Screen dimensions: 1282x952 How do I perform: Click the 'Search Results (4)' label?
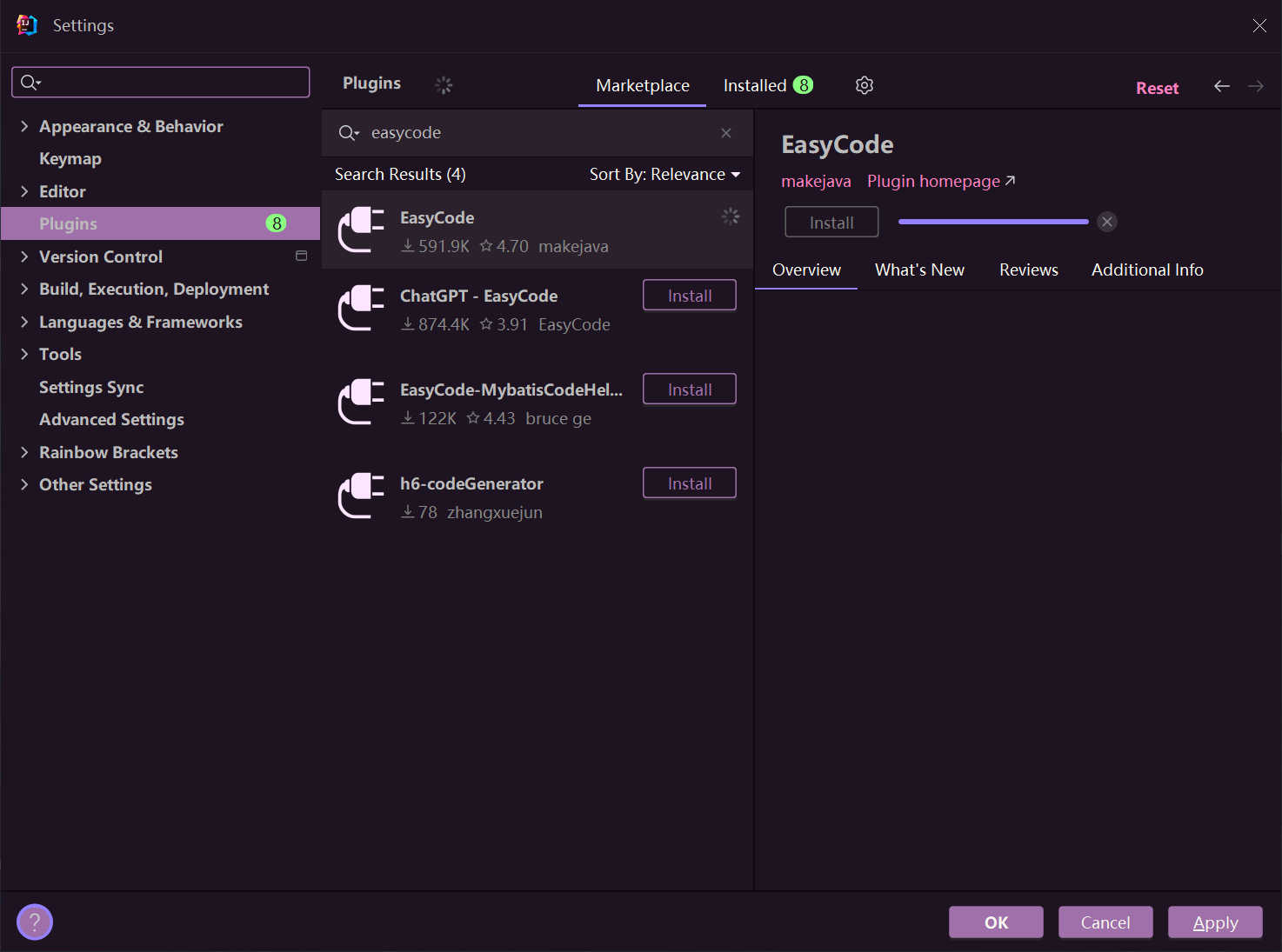[x=400, y=174]
